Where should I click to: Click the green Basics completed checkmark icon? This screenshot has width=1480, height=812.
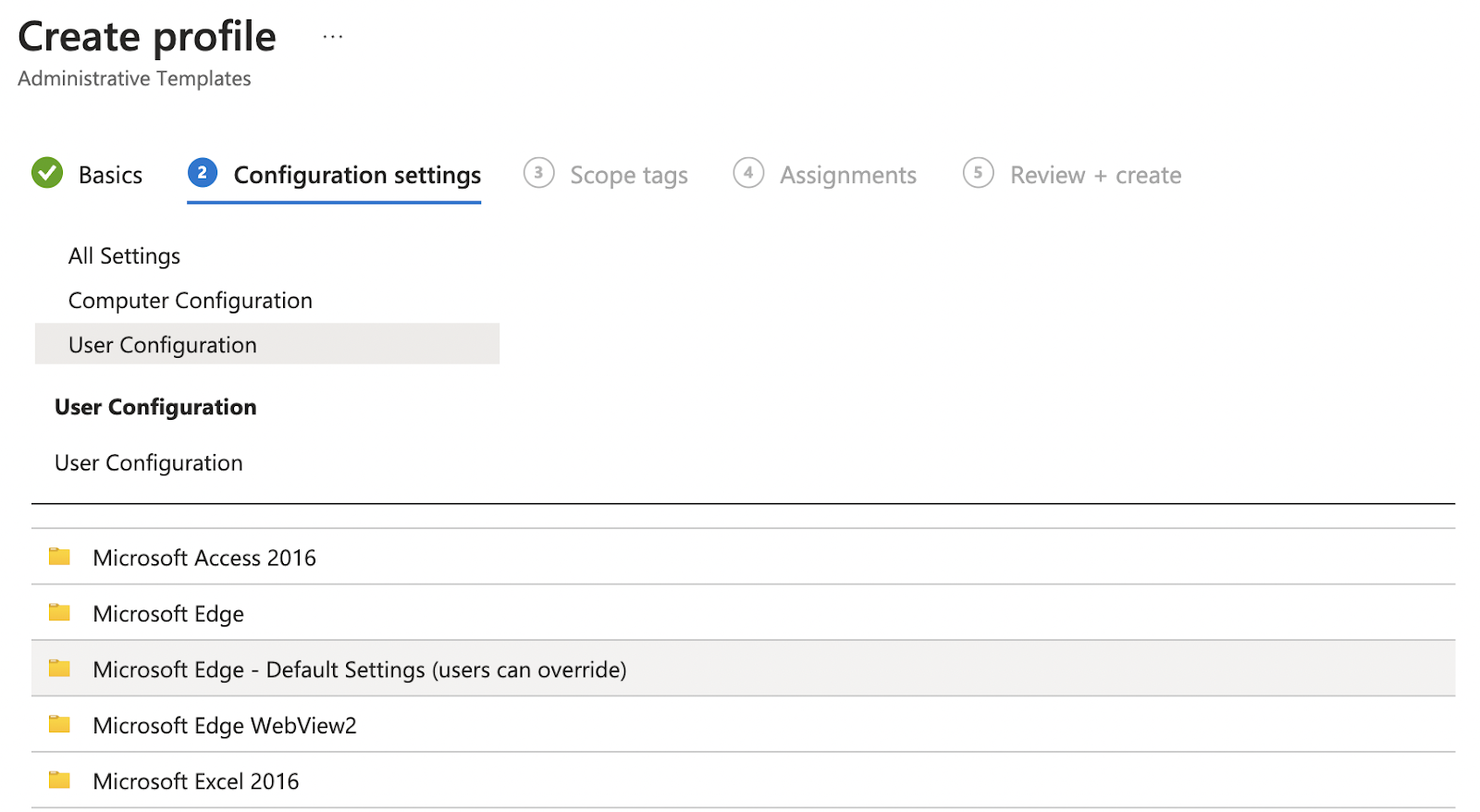point(47,173)
